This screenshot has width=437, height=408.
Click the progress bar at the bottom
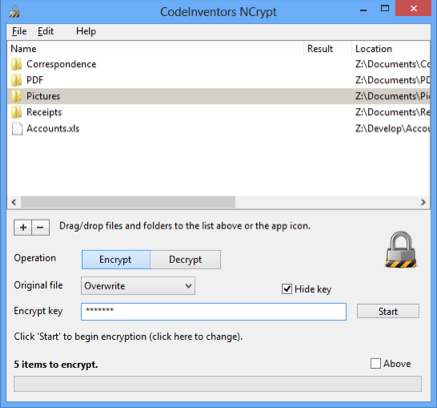[218, 384]
